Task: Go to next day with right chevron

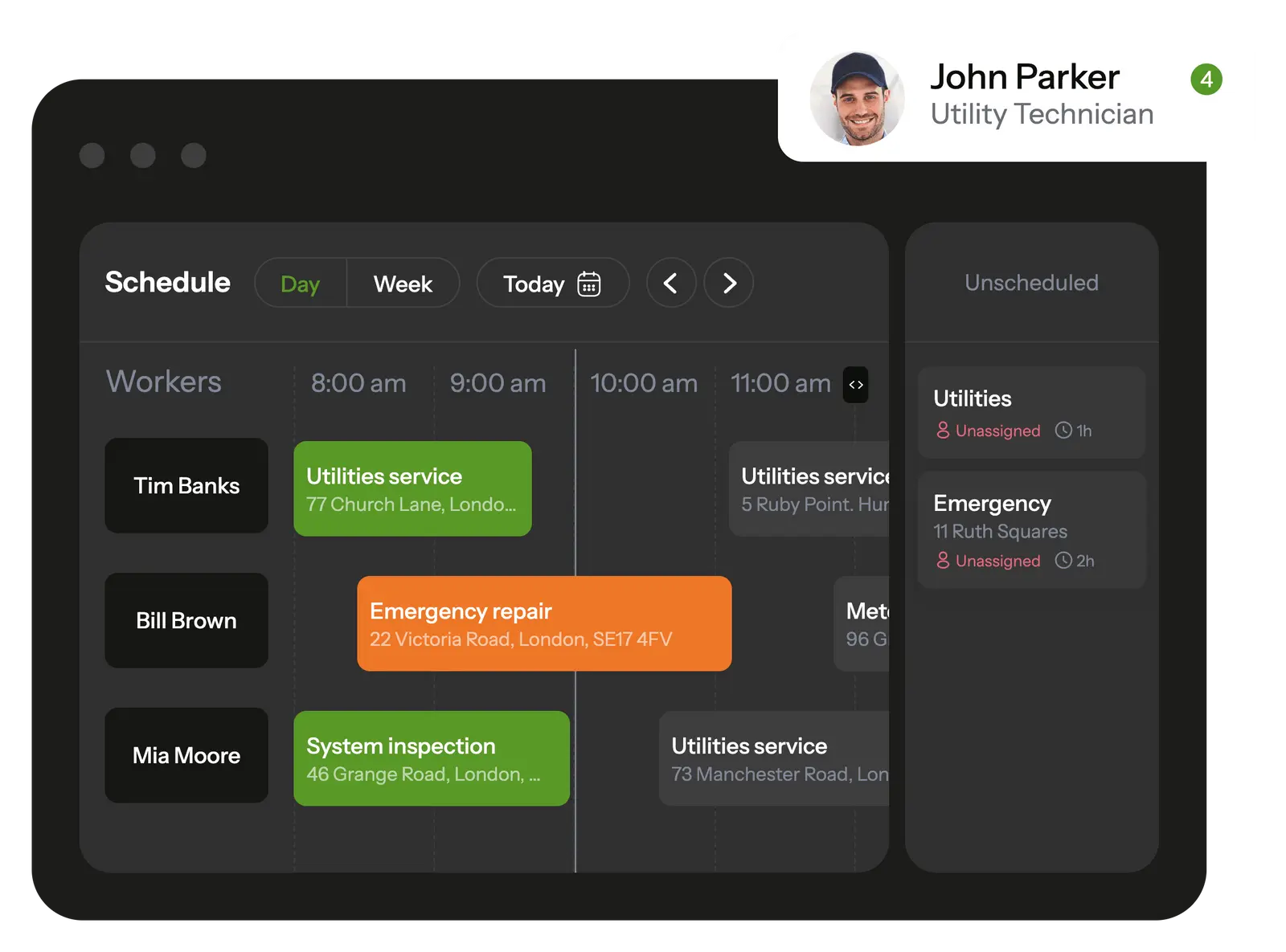Action: tap(729, 283)
